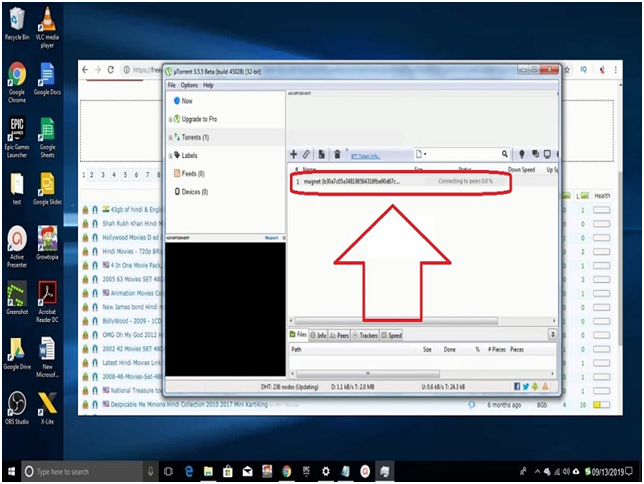This screenshot has width=644, height=484.
Task: Select the Files tab
Action: pyautogui.click(x=298, y=334)
